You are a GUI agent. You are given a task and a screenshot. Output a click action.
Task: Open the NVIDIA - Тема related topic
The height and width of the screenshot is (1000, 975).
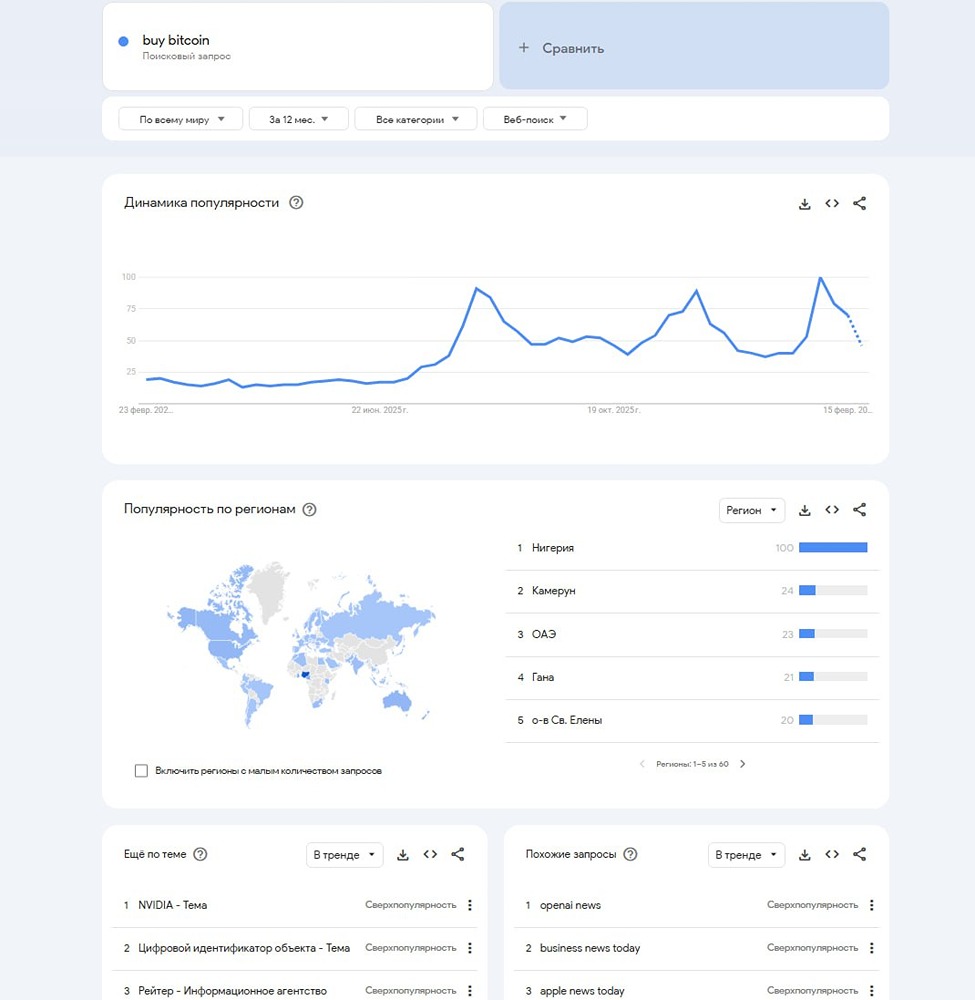point(173,905)
